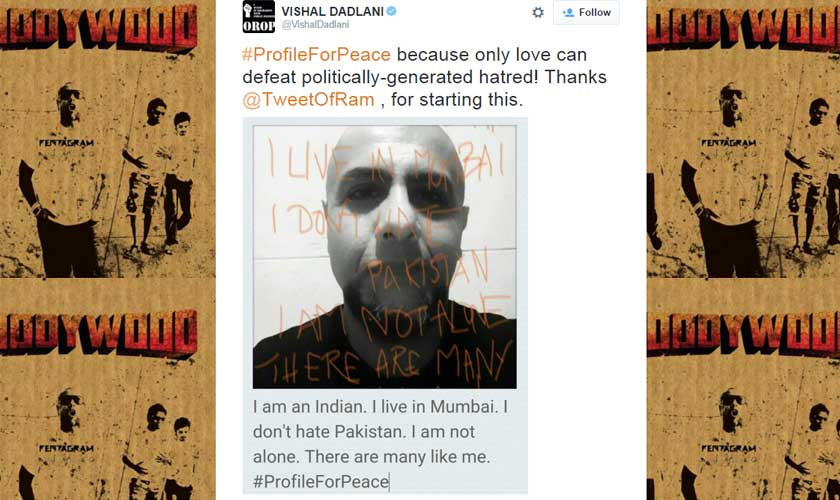The height and width of the screenshot is (500, 840).
Task: Click the #ProfileForPeace hashtag in the caption
Action: (321, 481)
